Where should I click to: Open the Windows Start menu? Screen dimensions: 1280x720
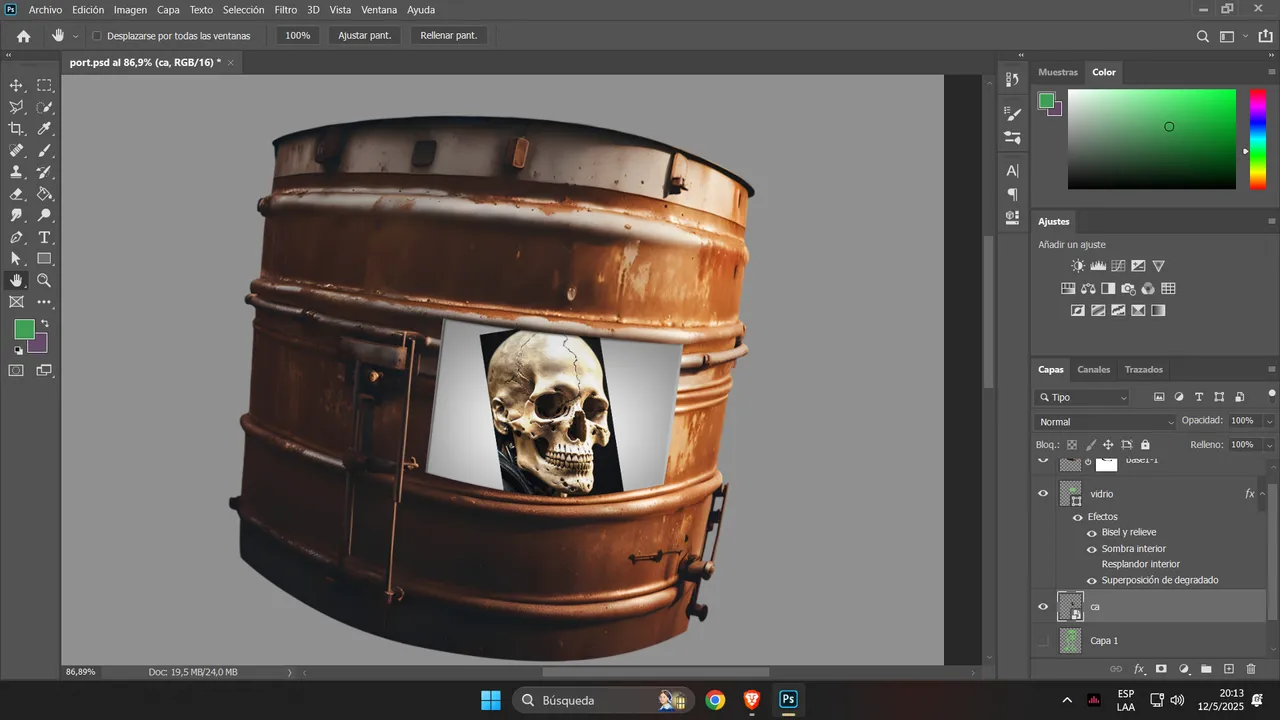pos(491,700)
